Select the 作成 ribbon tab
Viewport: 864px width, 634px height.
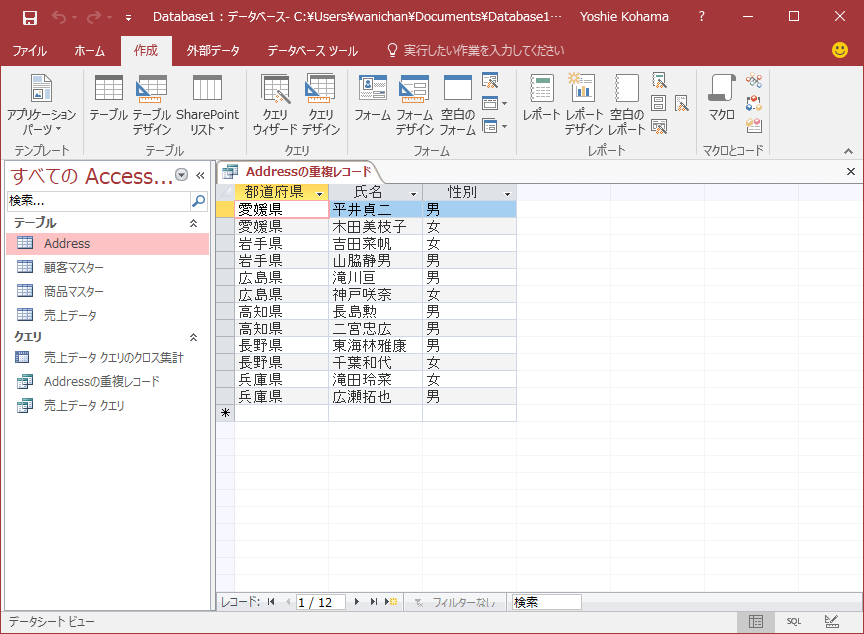(x=146, y=51)
